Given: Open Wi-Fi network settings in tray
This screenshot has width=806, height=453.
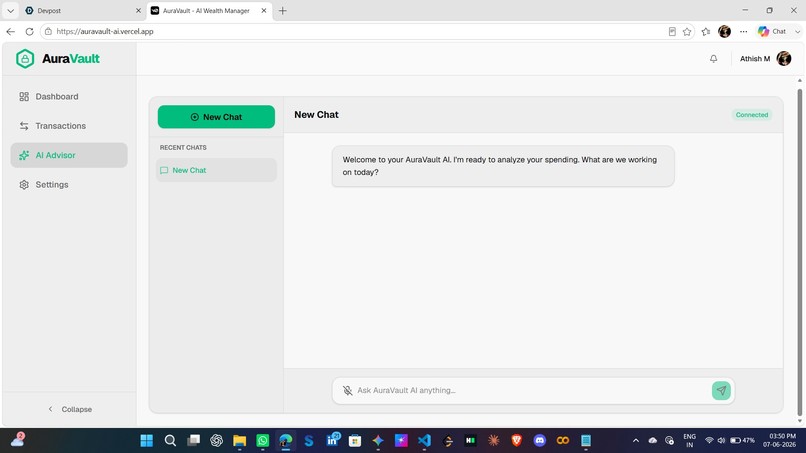Looking at the screenshot, I should 709,441.
